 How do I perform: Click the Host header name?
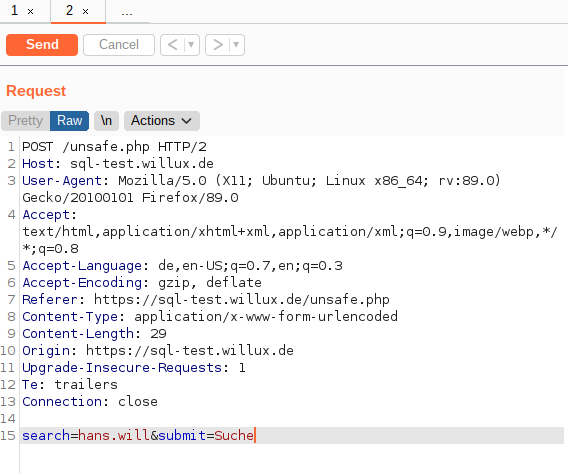click(38, 164)
